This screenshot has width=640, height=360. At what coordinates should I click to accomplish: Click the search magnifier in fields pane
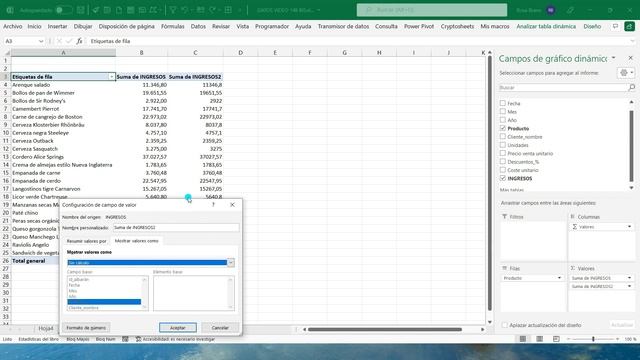coord(631,87)
